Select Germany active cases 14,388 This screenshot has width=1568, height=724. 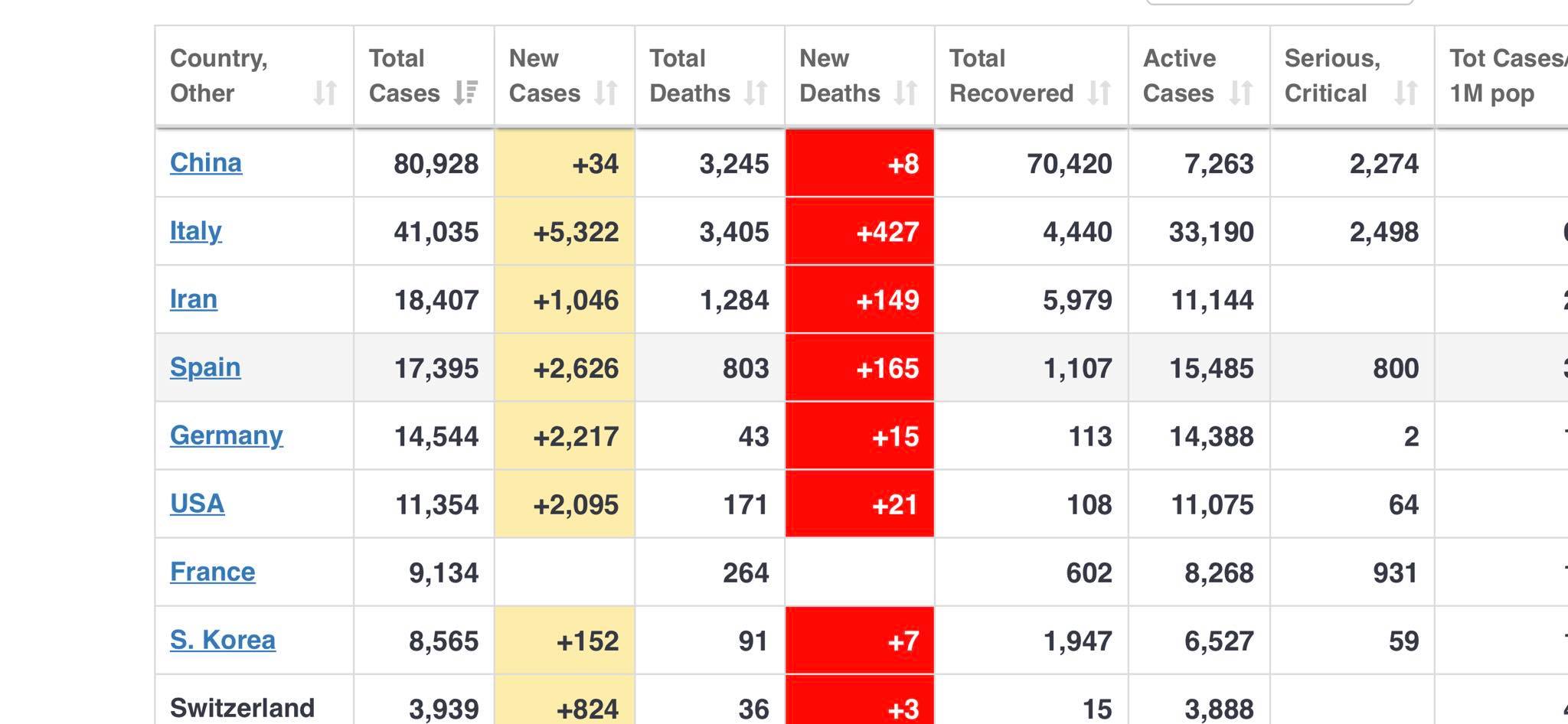(1211, 436)
